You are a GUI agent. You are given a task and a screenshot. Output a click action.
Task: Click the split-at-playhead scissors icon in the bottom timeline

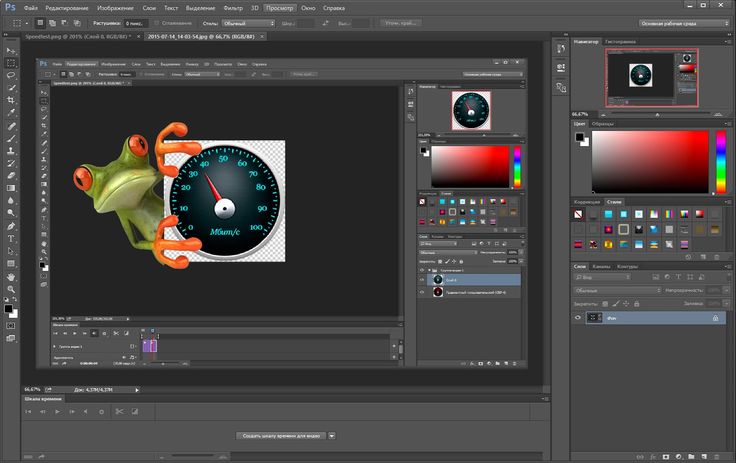tap(119, 411)
